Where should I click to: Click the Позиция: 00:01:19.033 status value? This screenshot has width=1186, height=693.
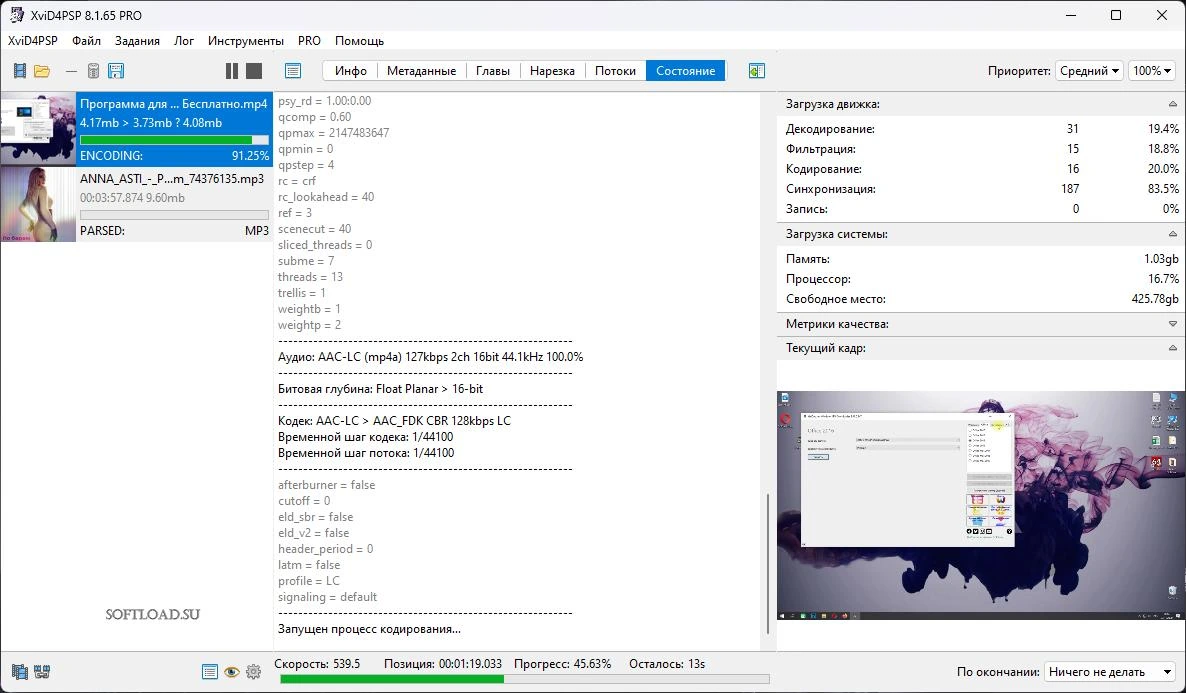pyautogui.click(x=442, y=663)
